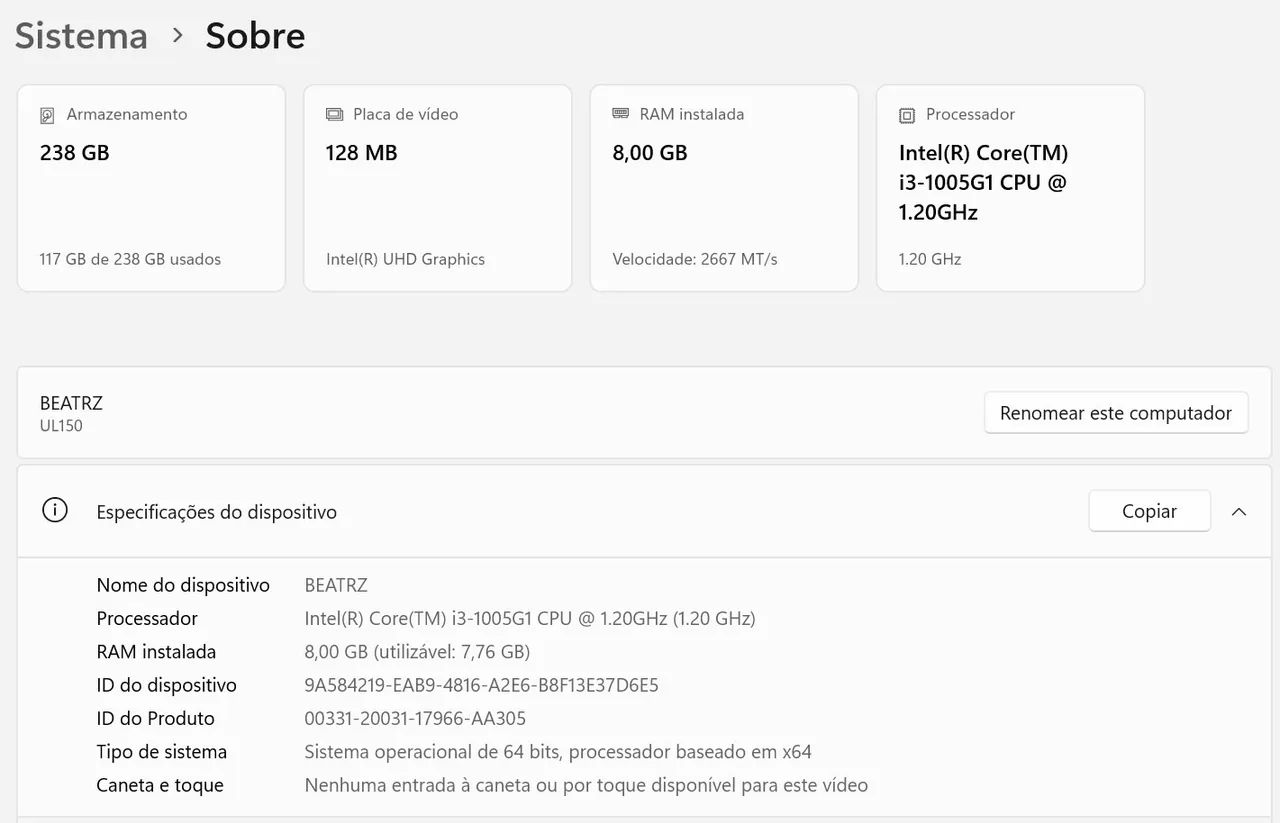Click the video card icon beside Placa de vídeo
The image size is (1280, 823).
(334, 115)
